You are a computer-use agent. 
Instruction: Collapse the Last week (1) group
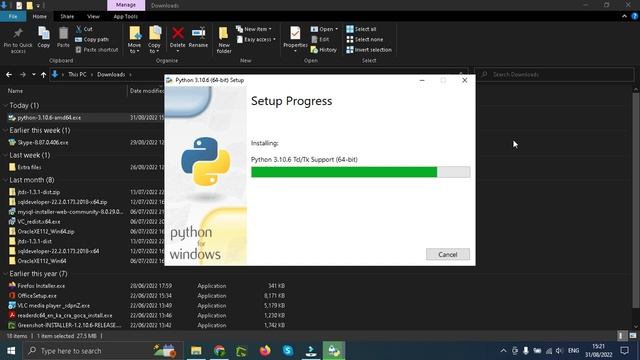pyautogui.click(x=5, y=155)
